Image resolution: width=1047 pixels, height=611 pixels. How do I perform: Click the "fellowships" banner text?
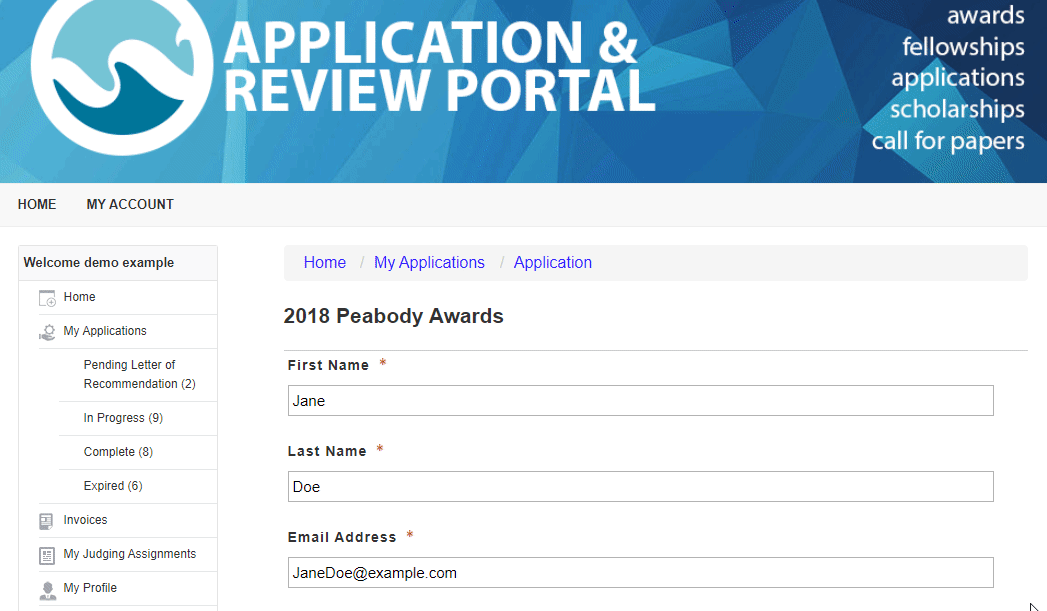tap(963, 47)
